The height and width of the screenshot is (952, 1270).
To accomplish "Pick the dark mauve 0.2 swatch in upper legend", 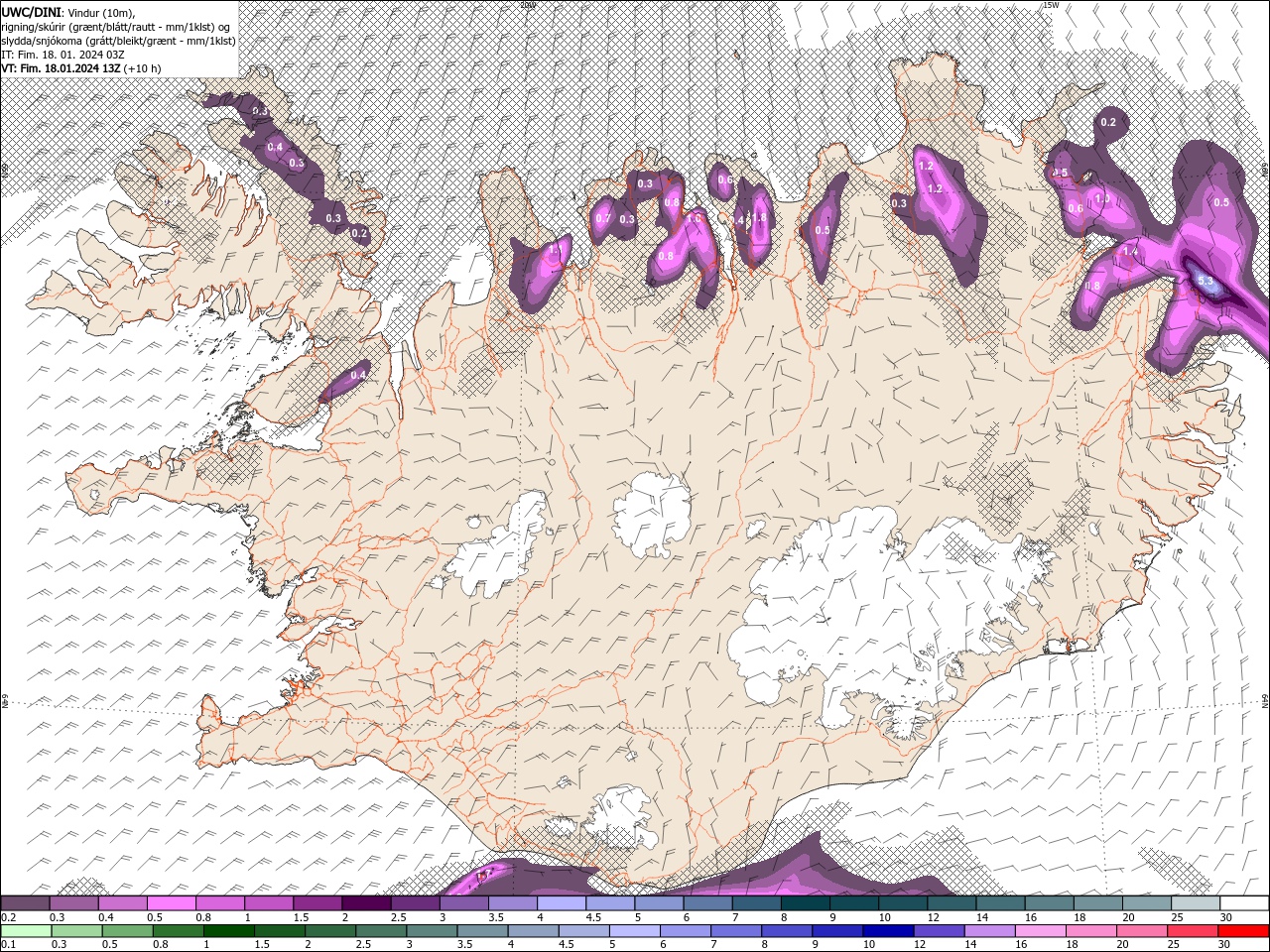I will click(x=25, y=903).
